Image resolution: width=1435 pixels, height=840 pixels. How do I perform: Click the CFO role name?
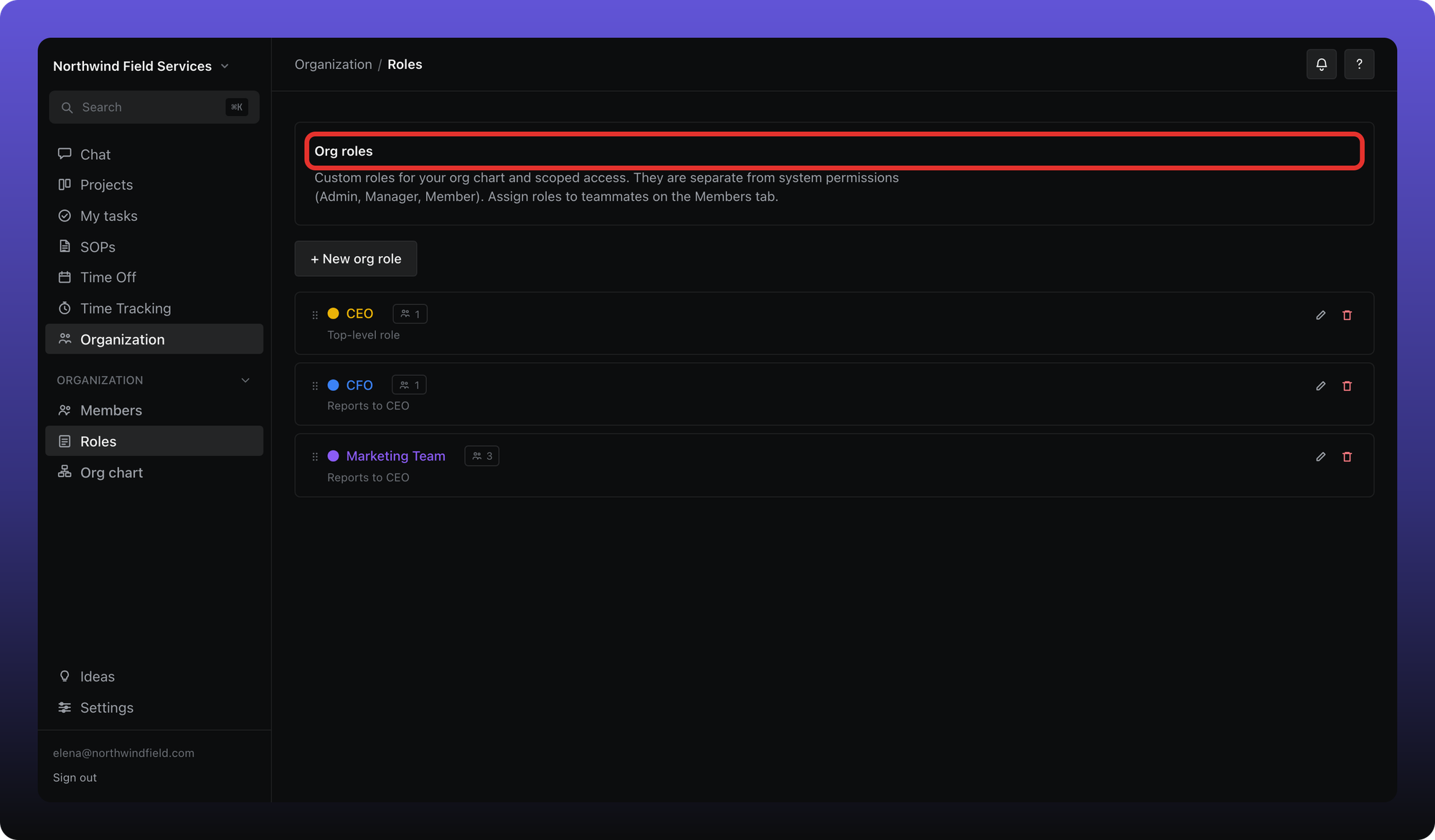tap(359, 385)
